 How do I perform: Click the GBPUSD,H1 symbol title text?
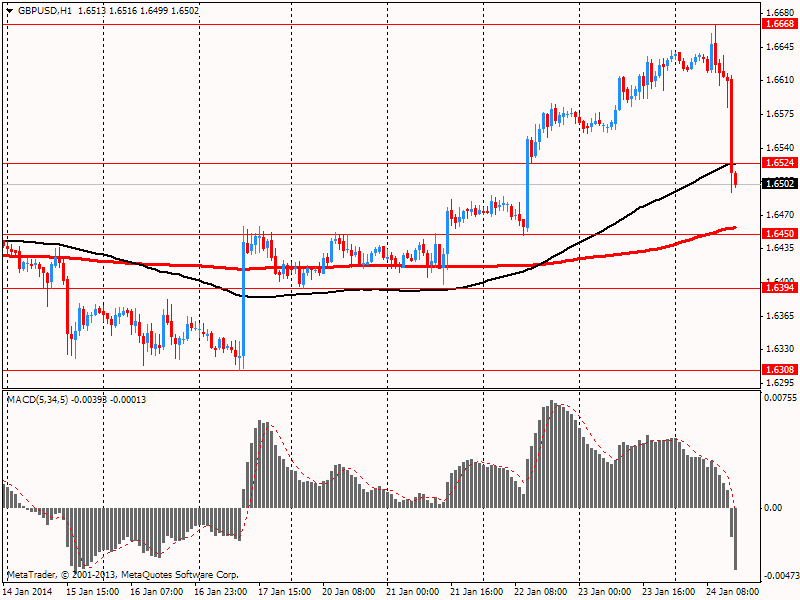pyautogui.click(x=45, y=11)
